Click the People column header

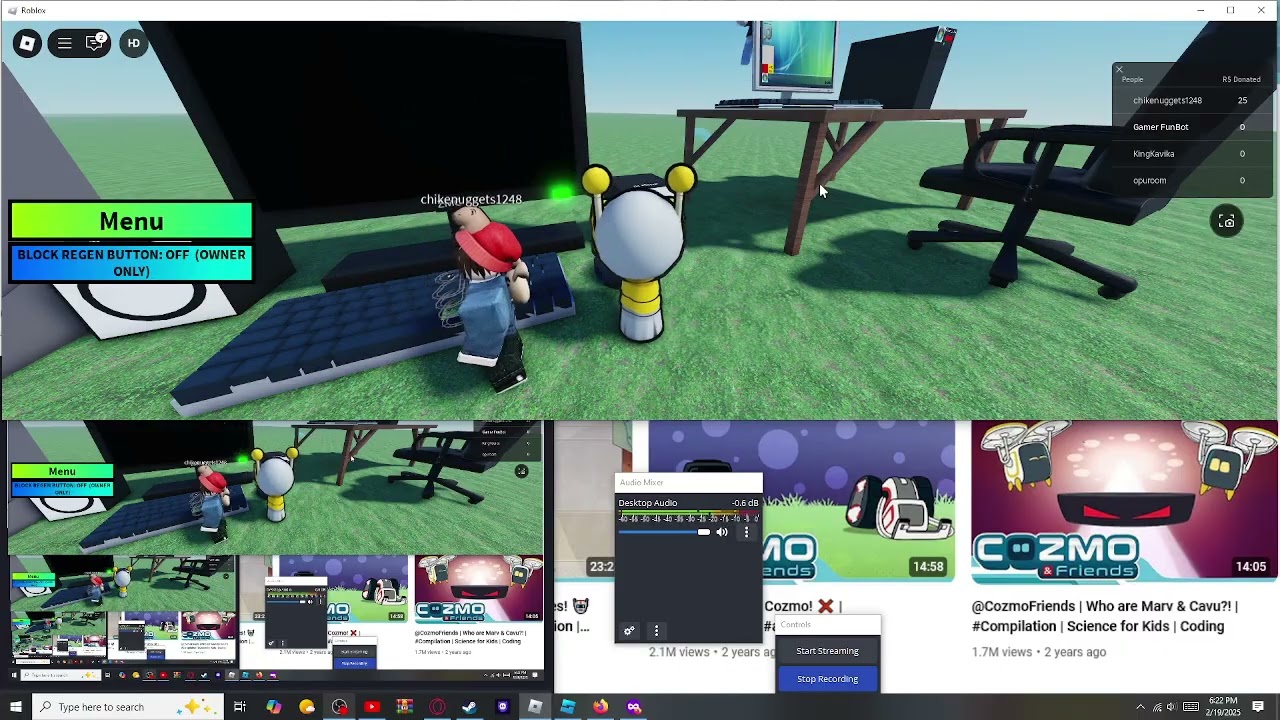(x=1132, y=79)
